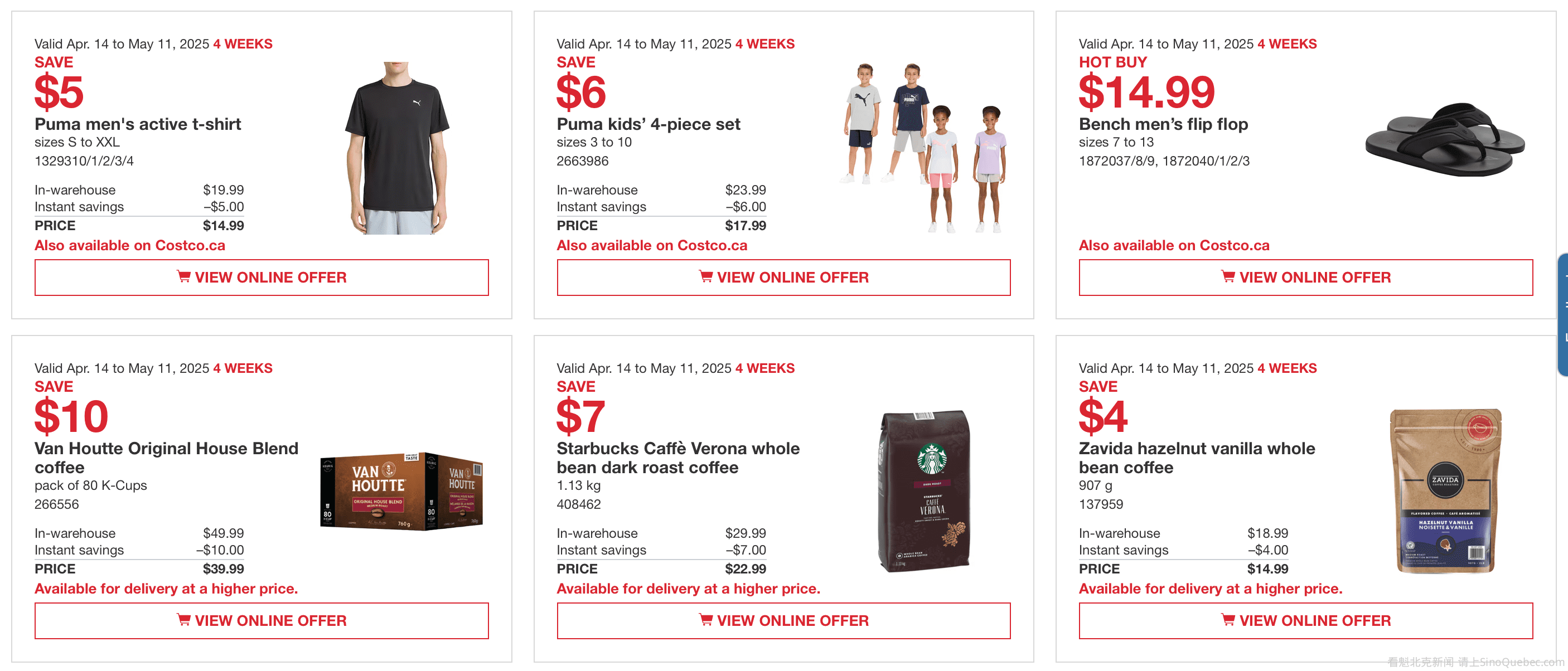Click delivery price notice under Van Houtte coffee

(x=166, y=589)
